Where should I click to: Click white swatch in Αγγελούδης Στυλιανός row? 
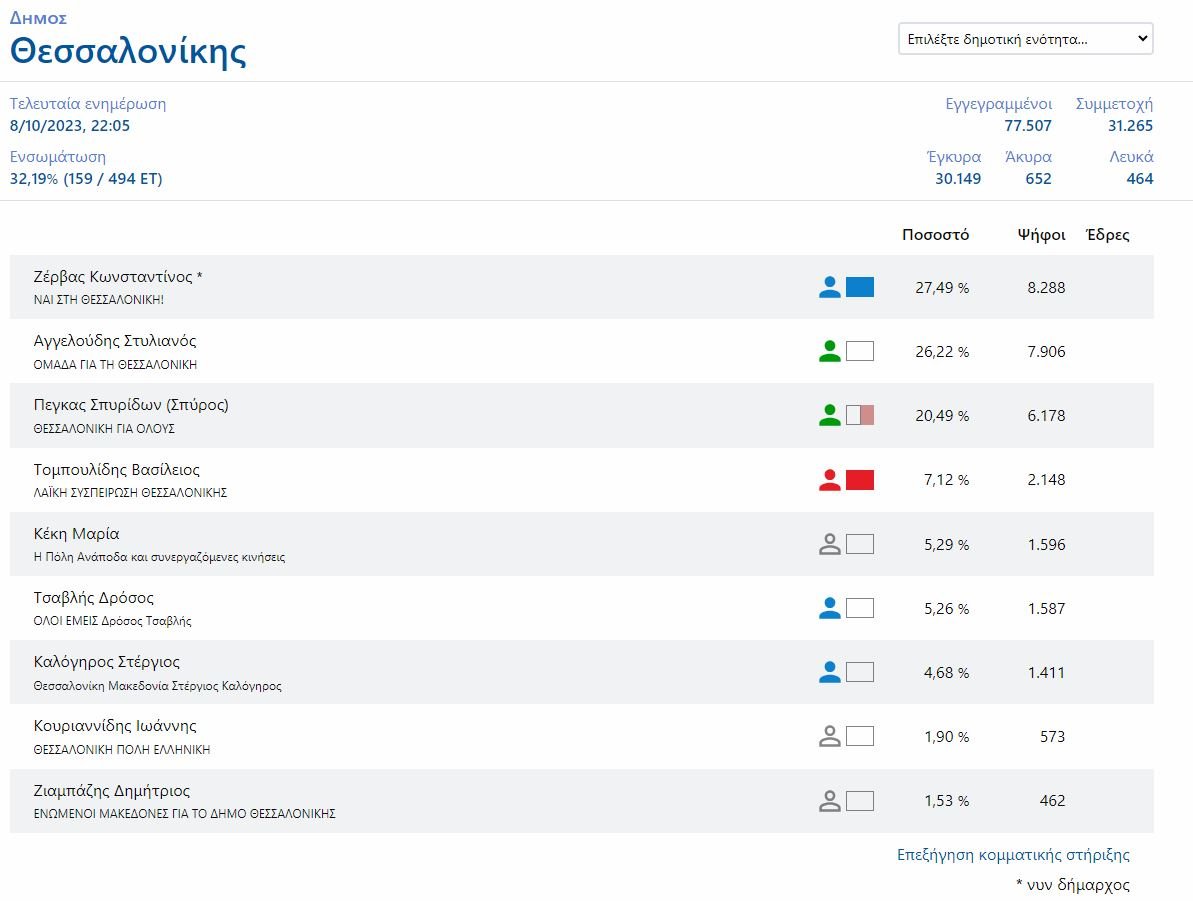(x=860, y=351)
